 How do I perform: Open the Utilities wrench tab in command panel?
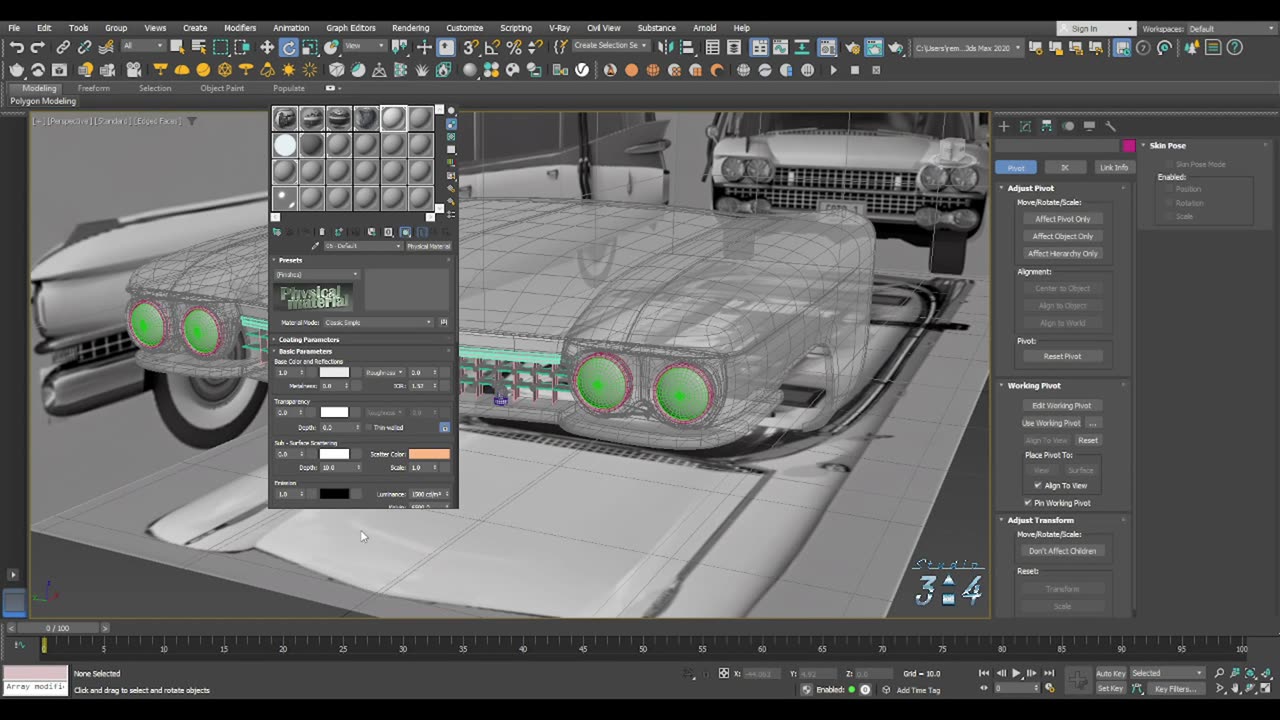coord(1110,126)
